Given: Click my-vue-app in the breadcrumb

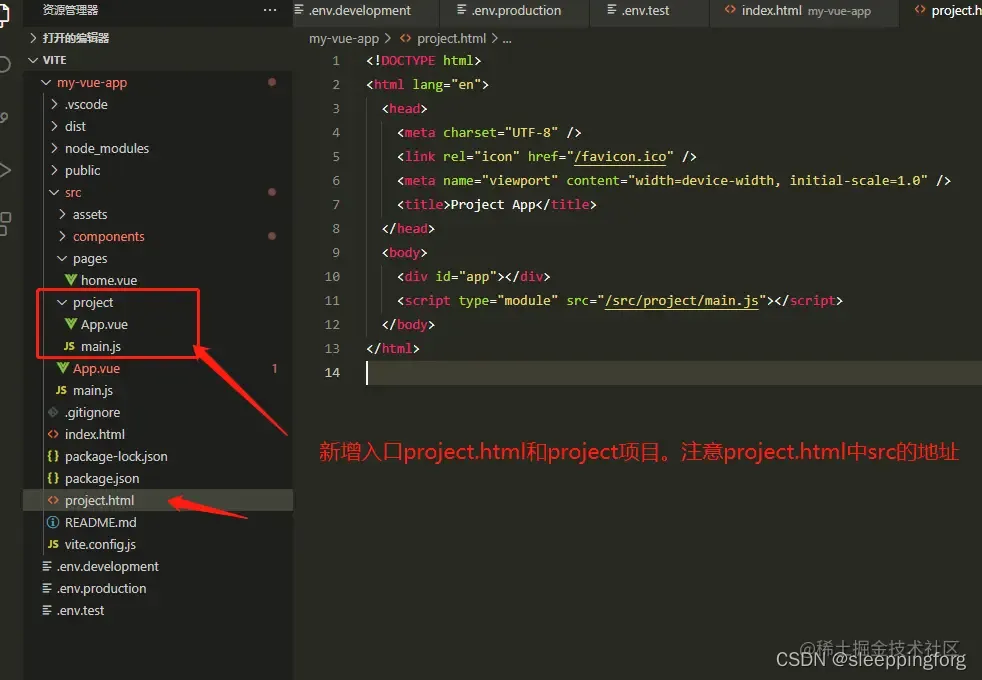Looking at the screenshot, I should (344, 38).
